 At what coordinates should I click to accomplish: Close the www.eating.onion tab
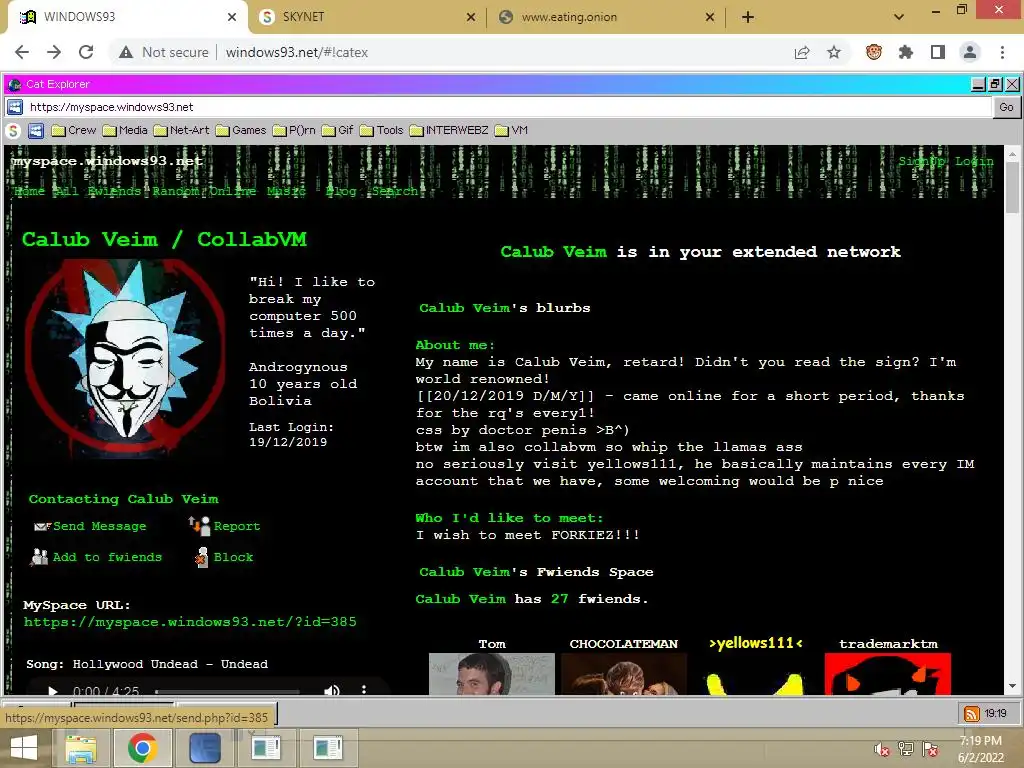pyautogui.click(x=710, y=17)
